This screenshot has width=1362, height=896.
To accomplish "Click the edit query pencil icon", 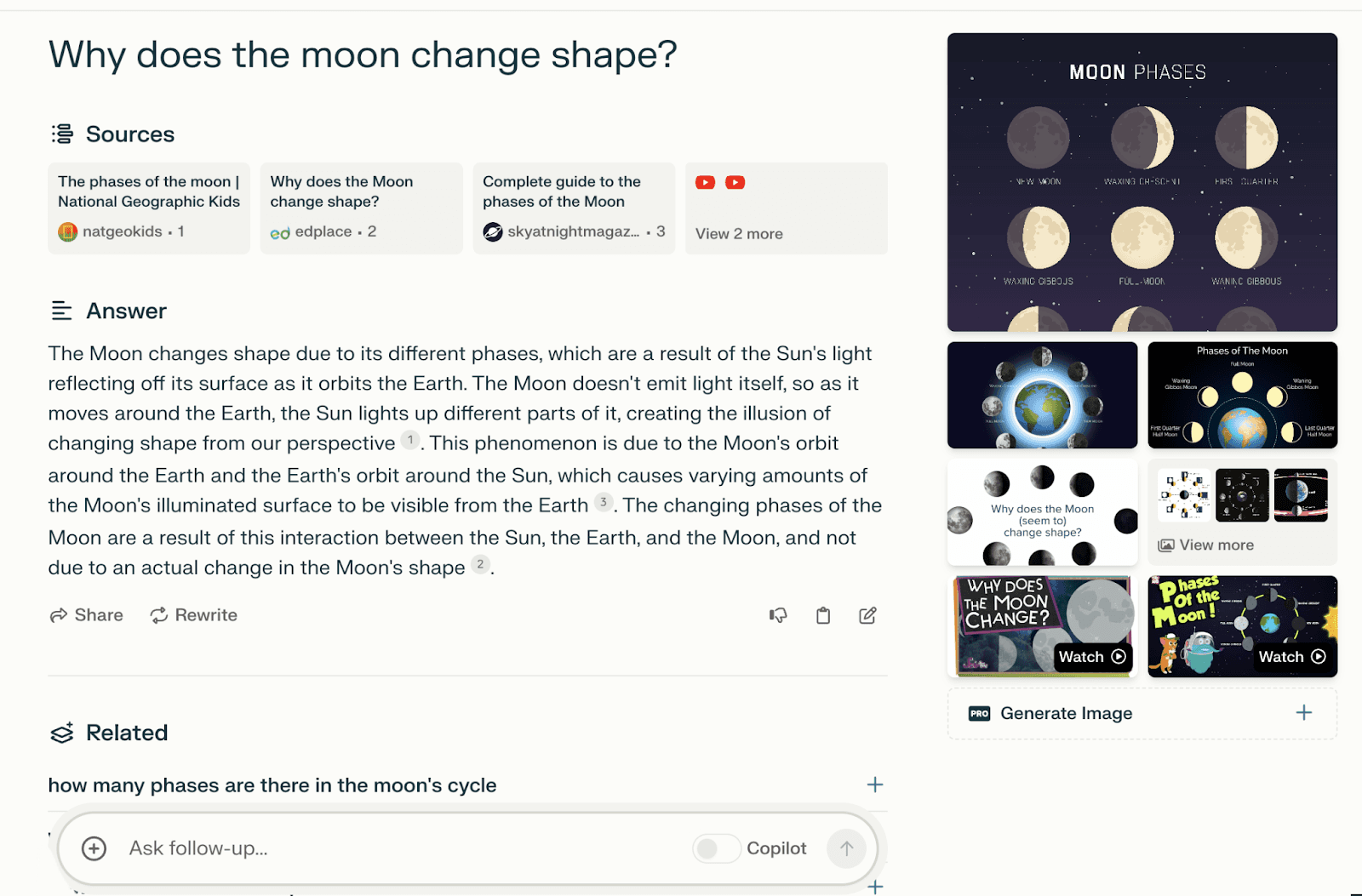I will pyautogui.click(x=867, y=615).
